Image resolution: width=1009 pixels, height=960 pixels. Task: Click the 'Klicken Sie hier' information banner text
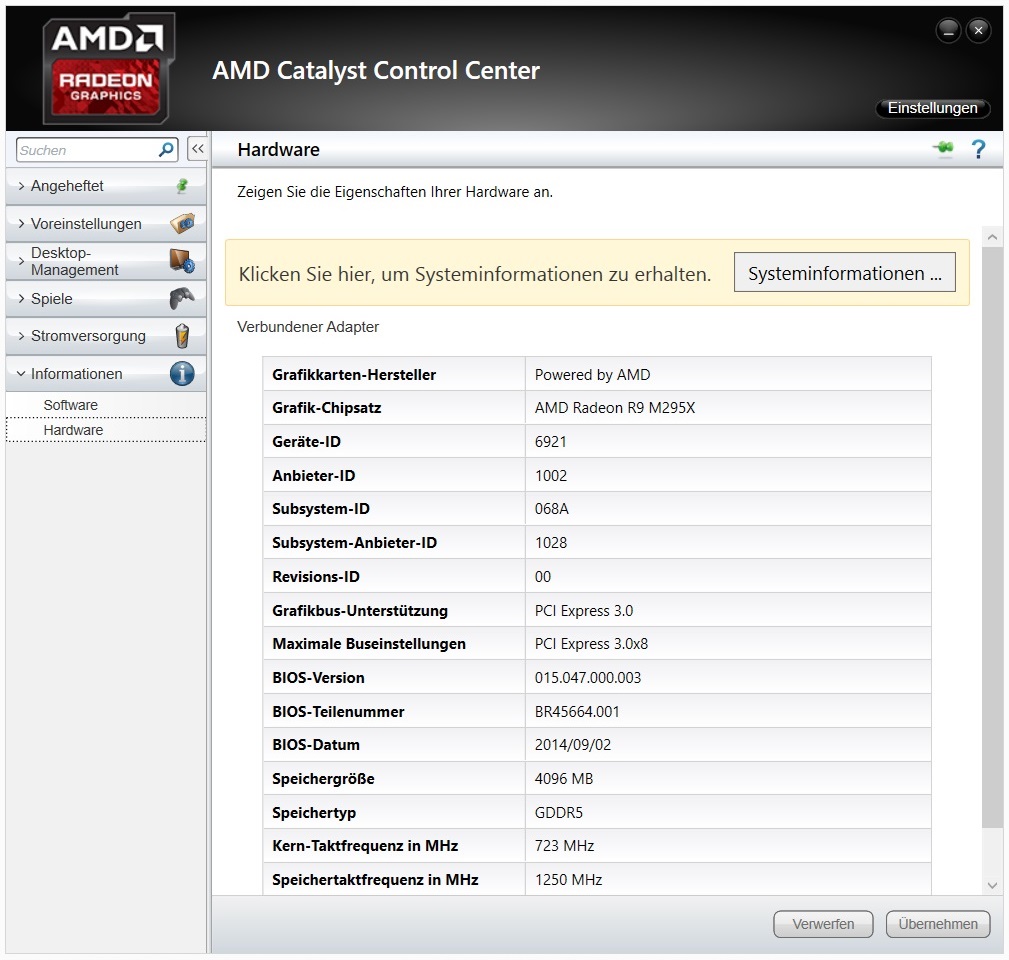click(474, 274)
